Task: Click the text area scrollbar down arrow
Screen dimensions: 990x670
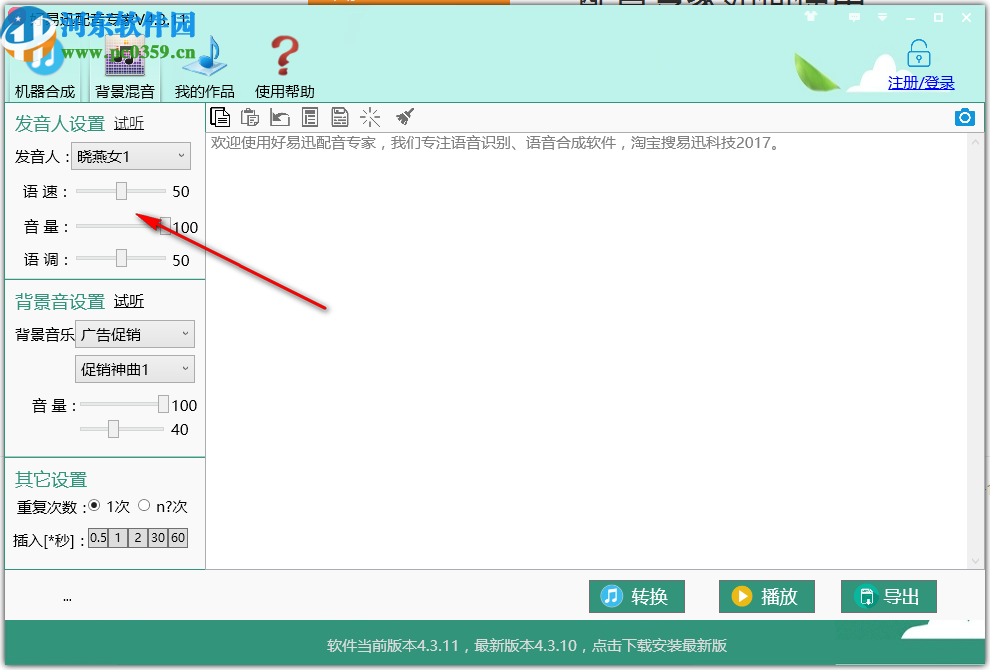Action: (x=975, y=561)
